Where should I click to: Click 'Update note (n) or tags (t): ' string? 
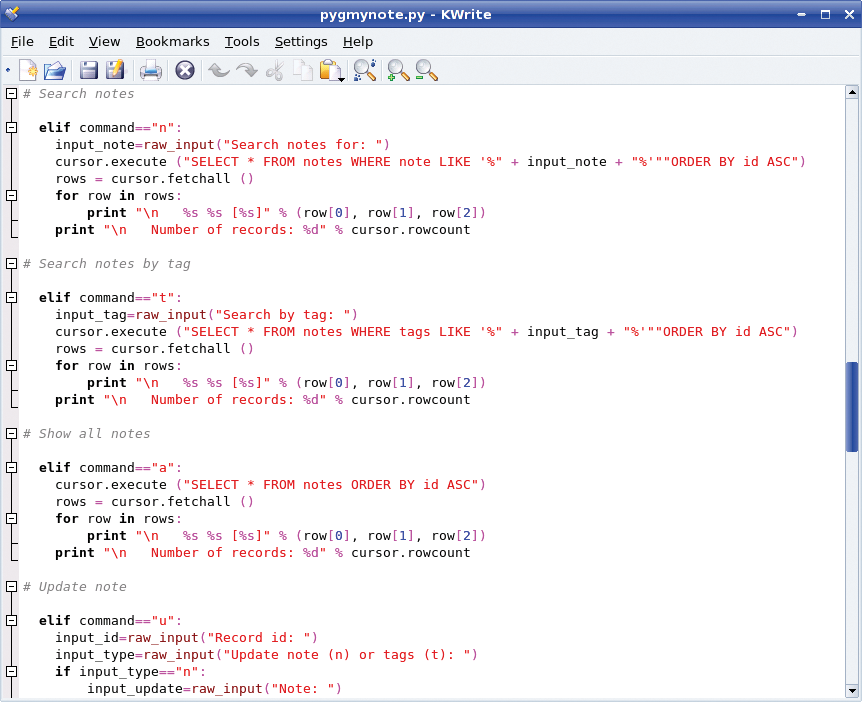(x=346, y=655)
